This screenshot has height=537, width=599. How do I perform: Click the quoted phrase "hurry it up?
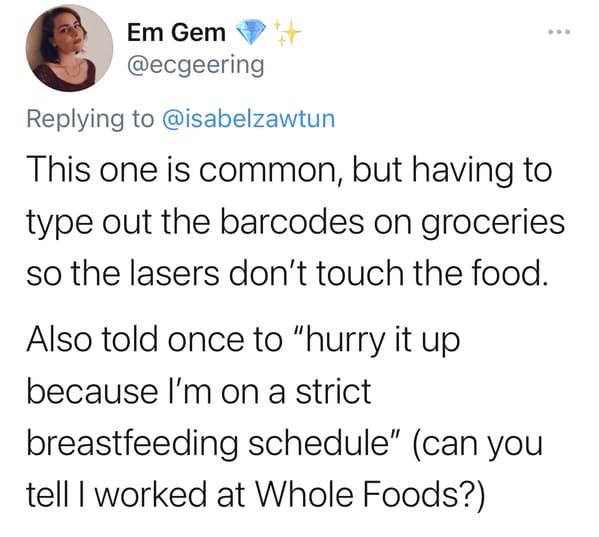click(377, 341)
